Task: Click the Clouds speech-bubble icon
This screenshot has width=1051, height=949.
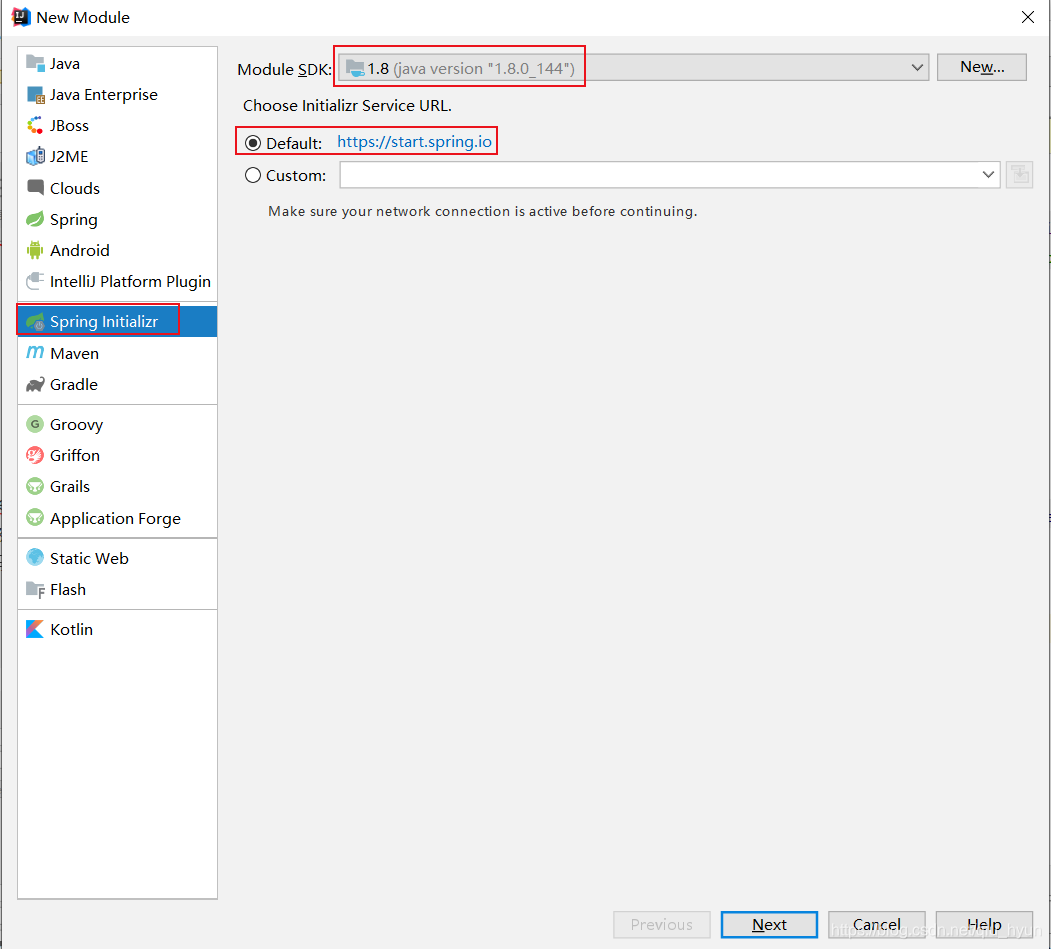Action: point(35,188)
